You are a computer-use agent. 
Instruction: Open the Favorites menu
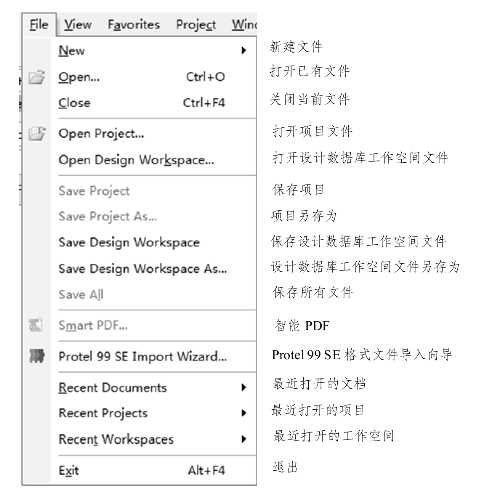click(134, 25)
